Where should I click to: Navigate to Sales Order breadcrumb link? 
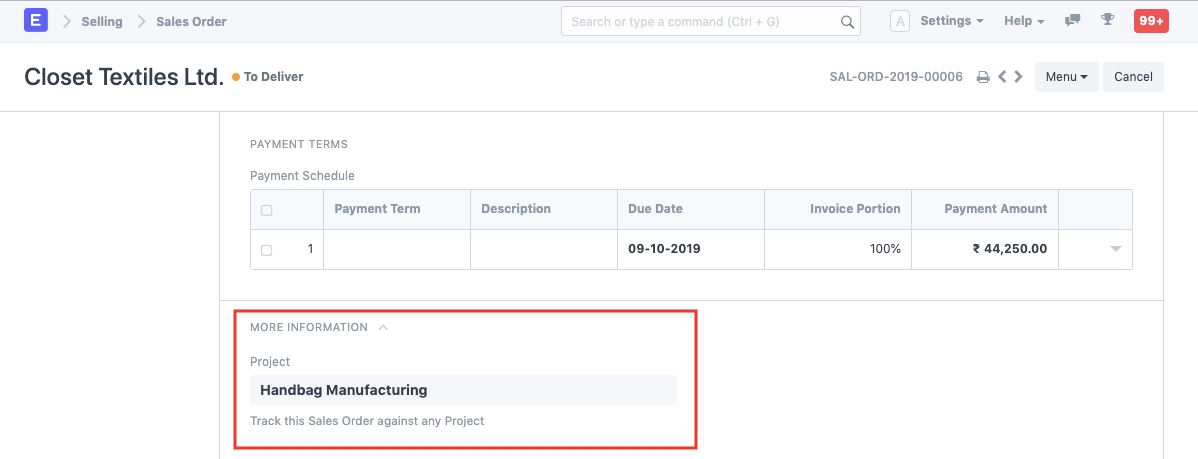[x=191, y=21]
